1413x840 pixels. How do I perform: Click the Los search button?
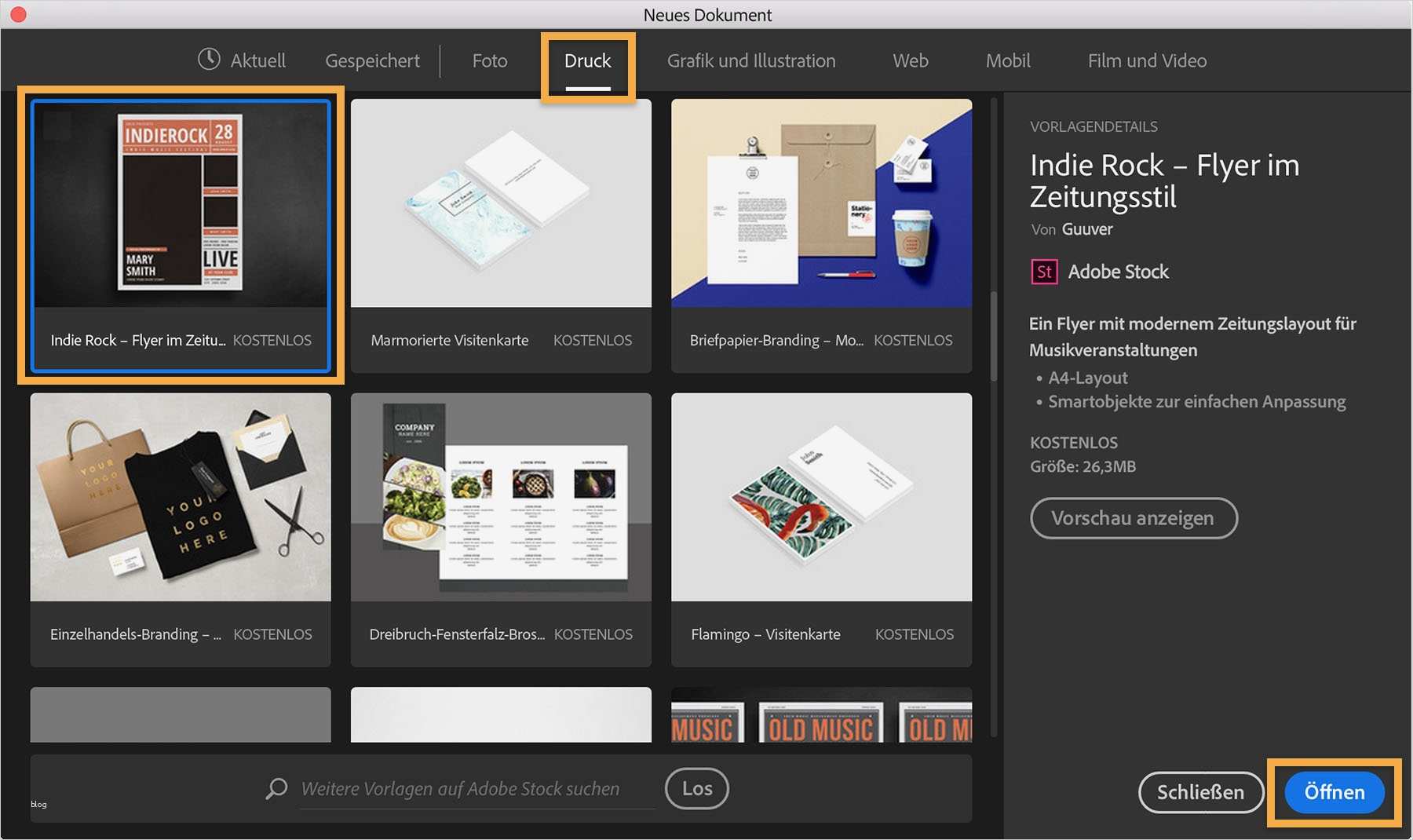[x=697, y=788]
